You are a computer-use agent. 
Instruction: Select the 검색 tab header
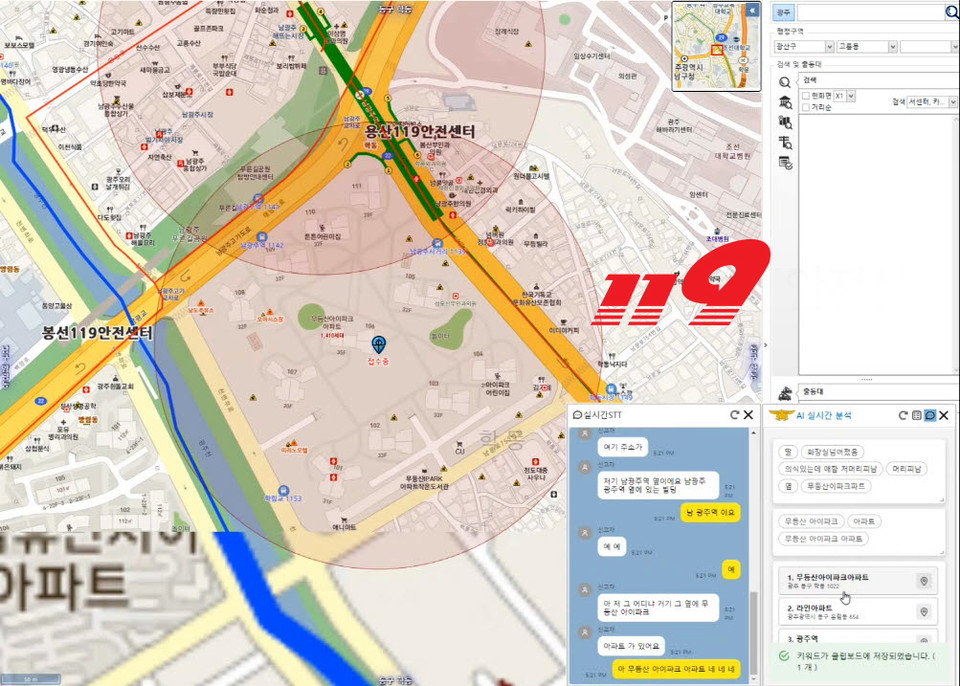810,79
